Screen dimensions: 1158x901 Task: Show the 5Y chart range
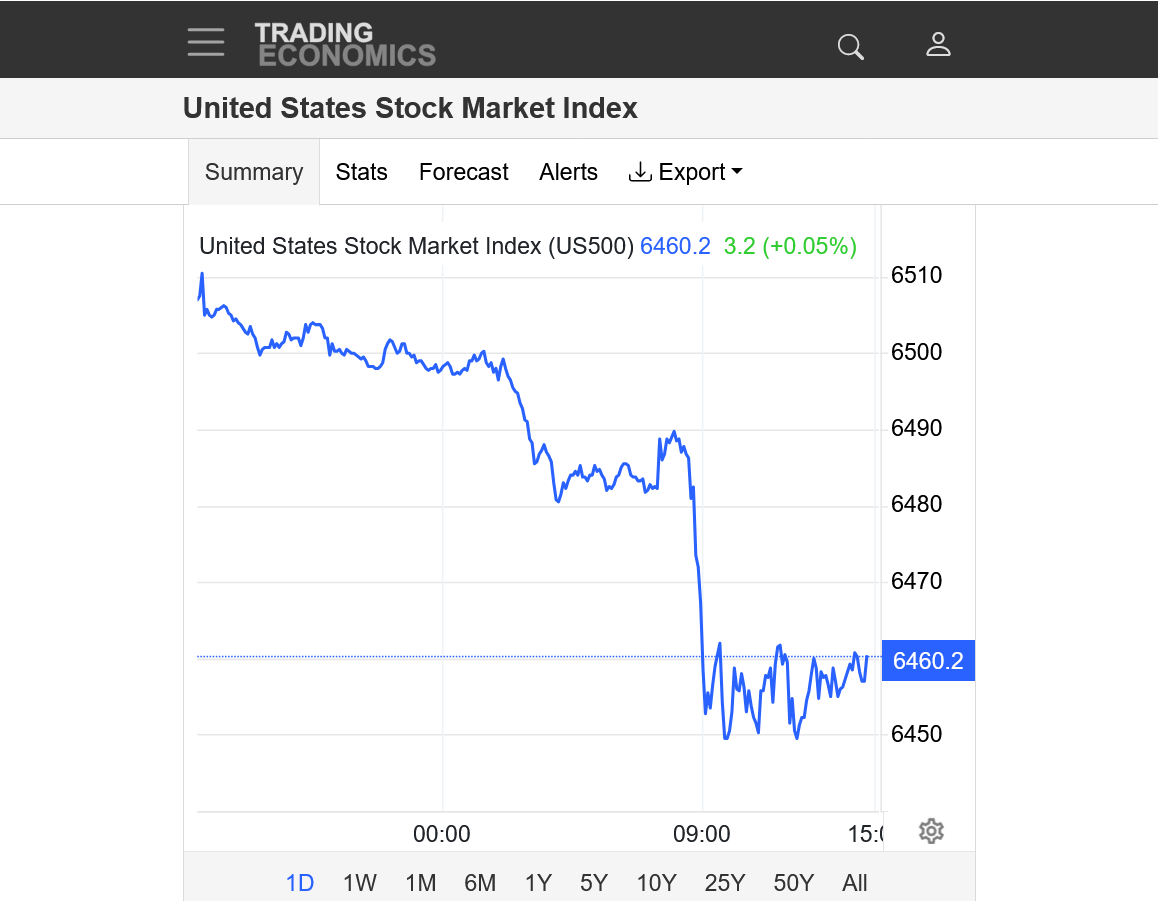tap(594, 883)
